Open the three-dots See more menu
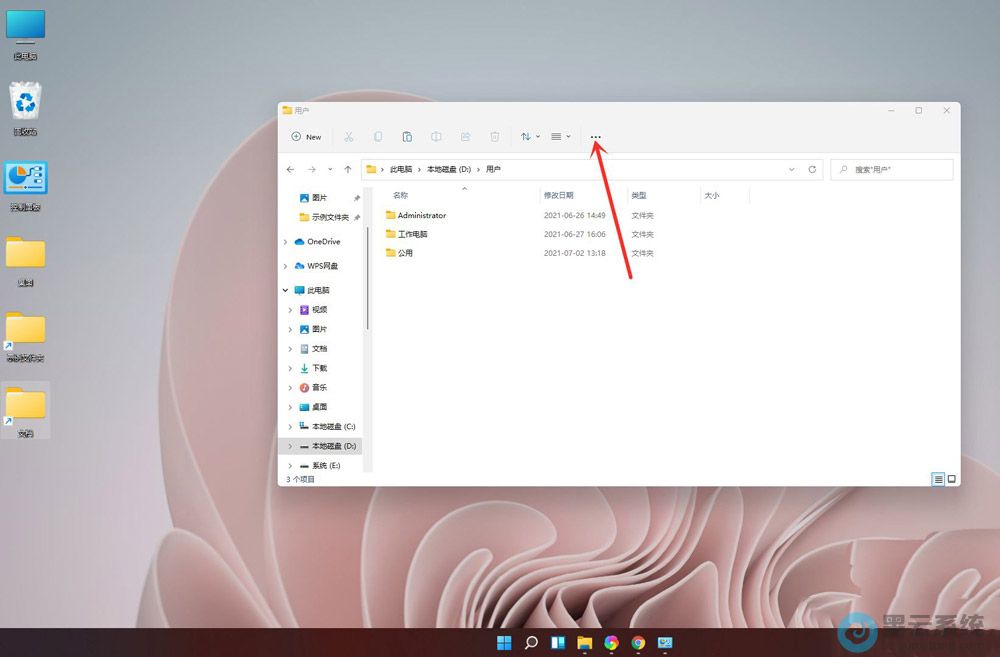This screenshot has height=657, width=1000. (x=596, y=137)
